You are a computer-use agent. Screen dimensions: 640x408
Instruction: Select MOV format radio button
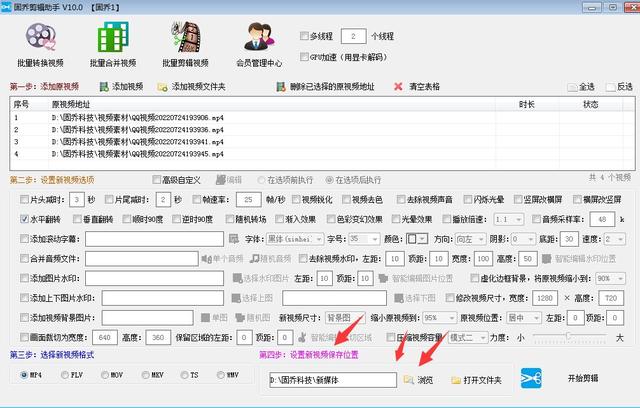pyautogui.click(x=105, y=375)
